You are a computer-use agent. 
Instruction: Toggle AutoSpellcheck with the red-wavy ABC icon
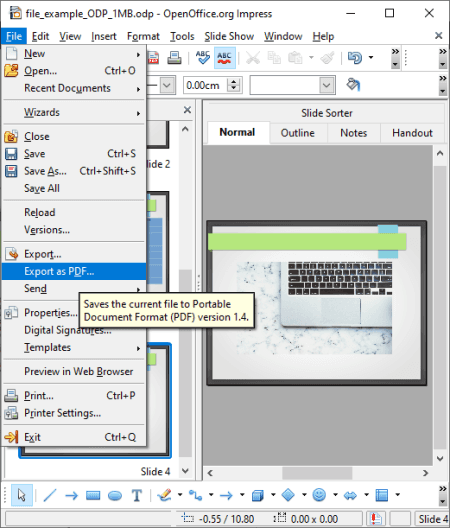coord(224,58)
